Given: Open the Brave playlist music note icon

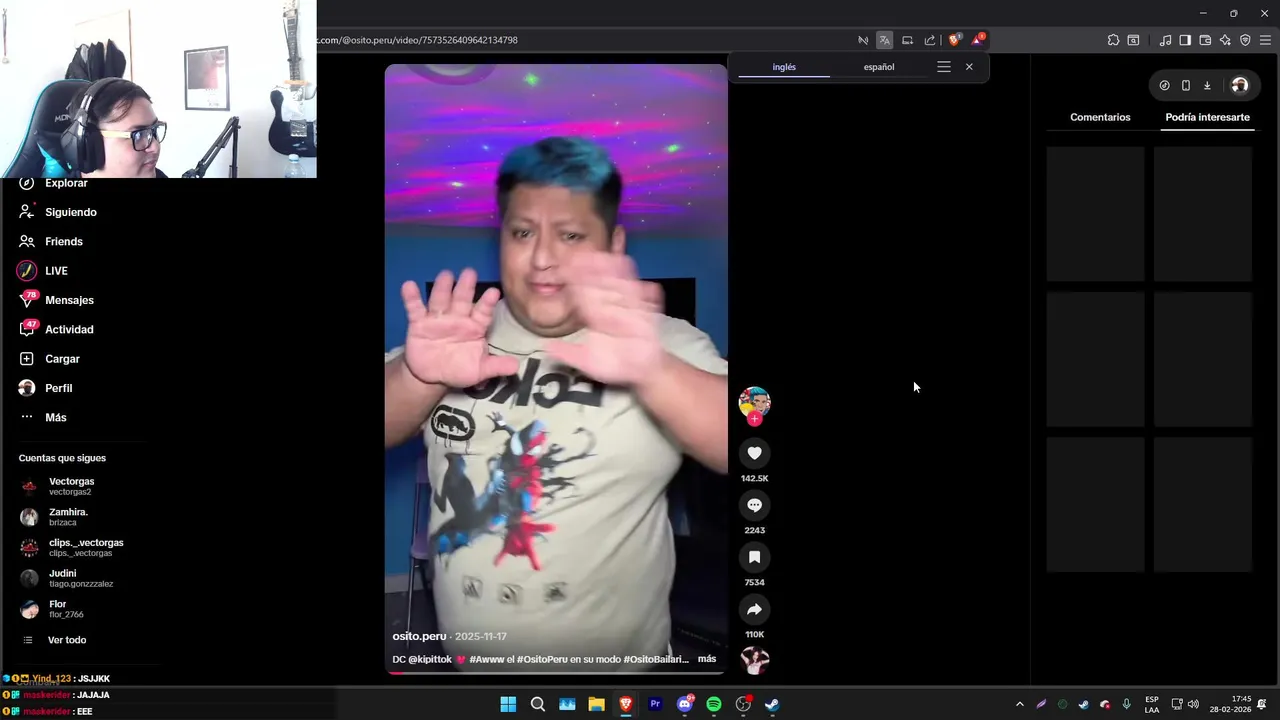Looking at the screenshot, I should click(1165, 40).
